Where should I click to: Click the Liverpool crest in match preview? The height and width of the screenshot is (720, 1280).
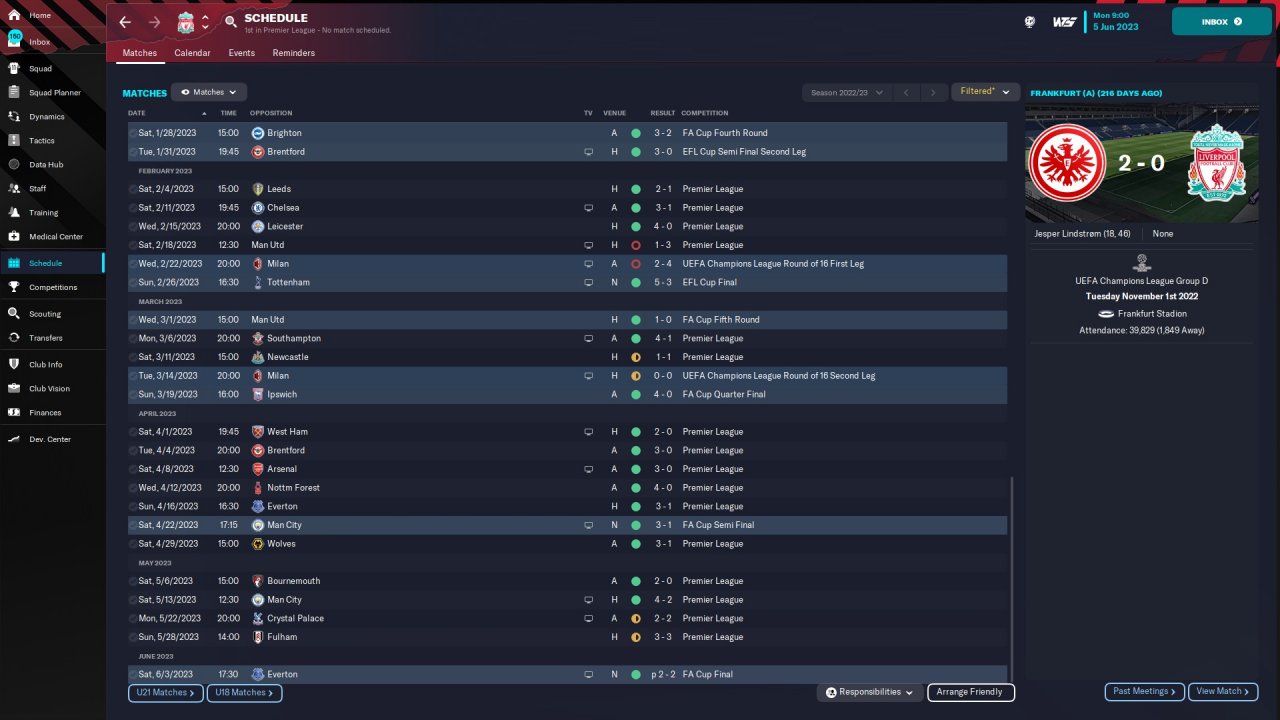point(1216,162)
